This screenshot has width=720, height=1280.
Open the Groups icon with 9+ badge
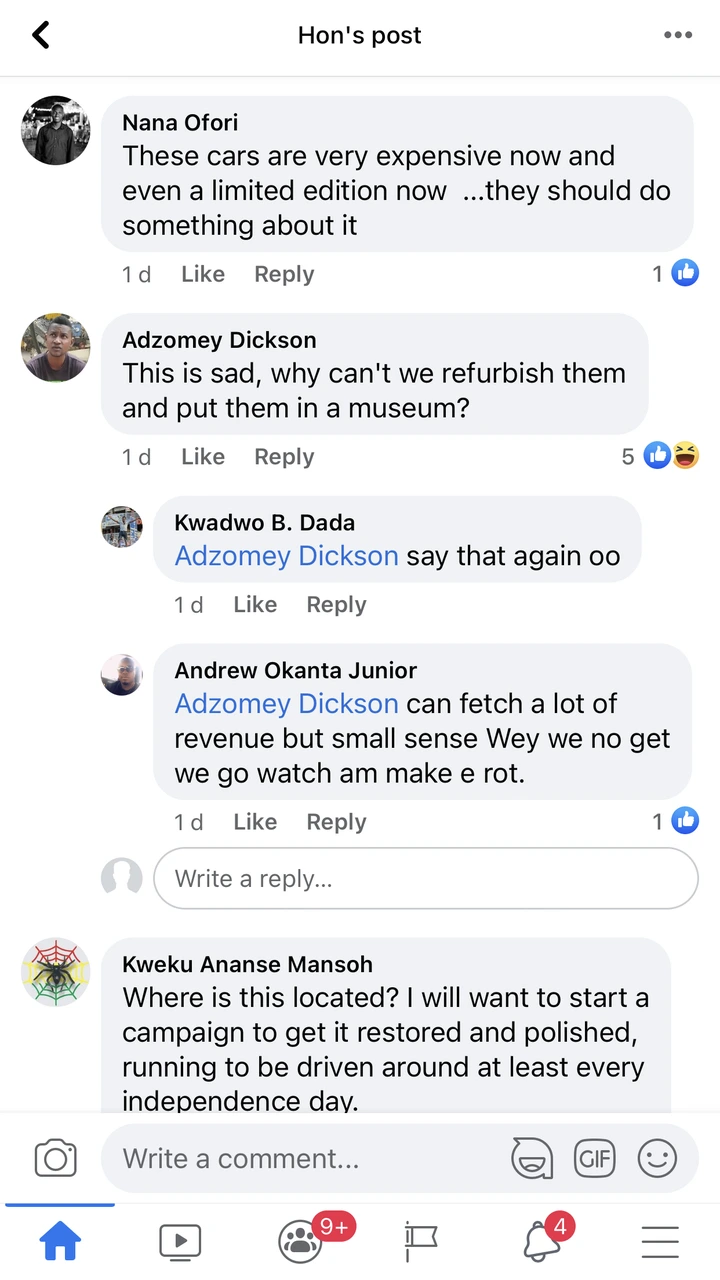[x=301, y=1242]
